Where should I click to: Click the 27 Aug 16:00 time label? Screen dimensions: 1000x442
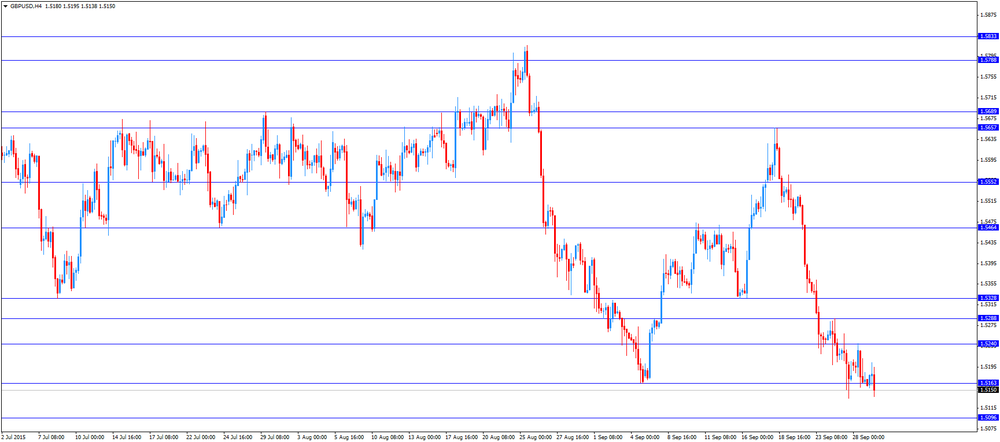(x=571, y=438)
